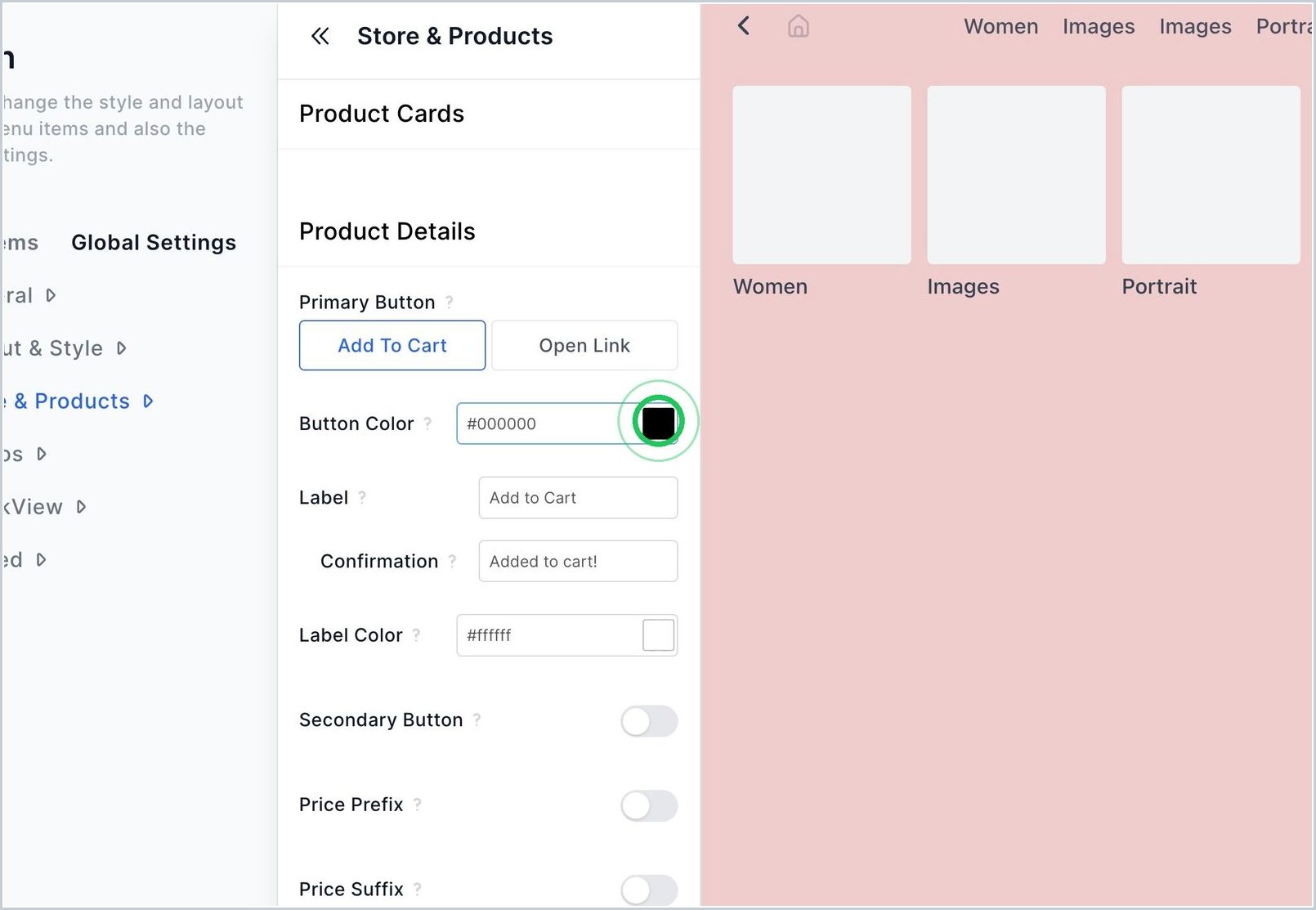
Task: Open the Women category thumbnail
Action: (x=821, y=175)
